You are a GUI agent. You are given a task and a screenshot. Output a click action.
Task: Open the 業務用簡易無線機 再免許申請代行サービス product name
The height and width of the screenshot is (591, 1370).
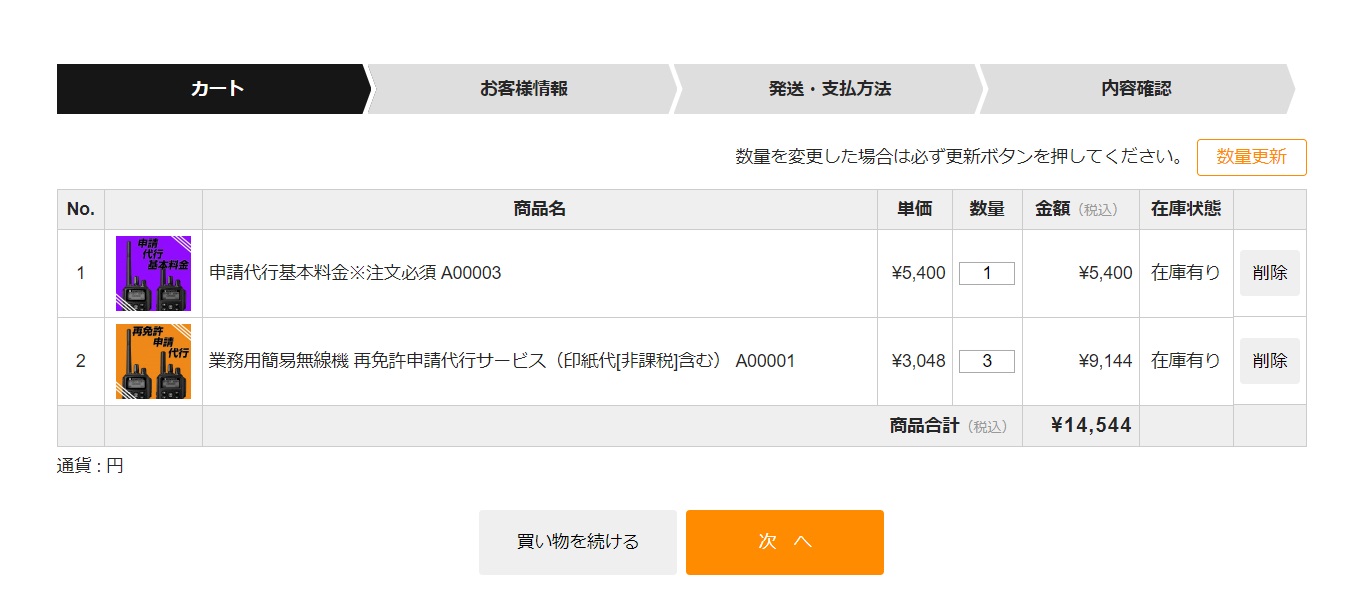[501, 361]
